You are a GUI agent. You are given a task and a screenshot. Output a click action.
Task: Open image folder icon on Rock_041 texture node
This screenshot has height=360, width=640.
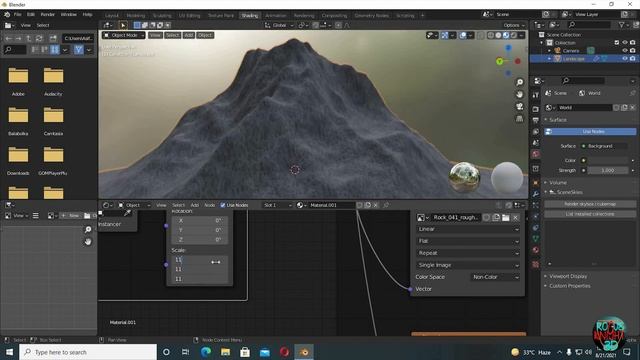[x=506, y=218]
